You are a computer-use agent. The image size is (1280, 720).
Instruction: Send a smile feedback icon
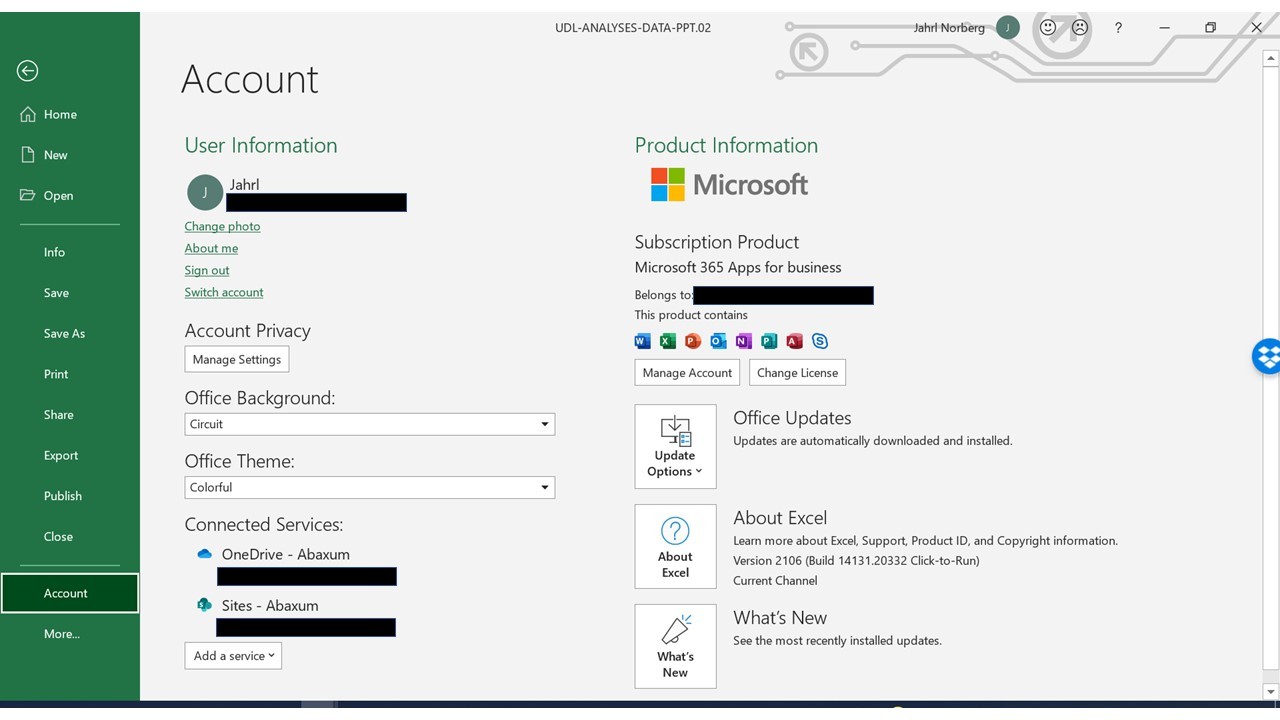[x=1048, y=28]
